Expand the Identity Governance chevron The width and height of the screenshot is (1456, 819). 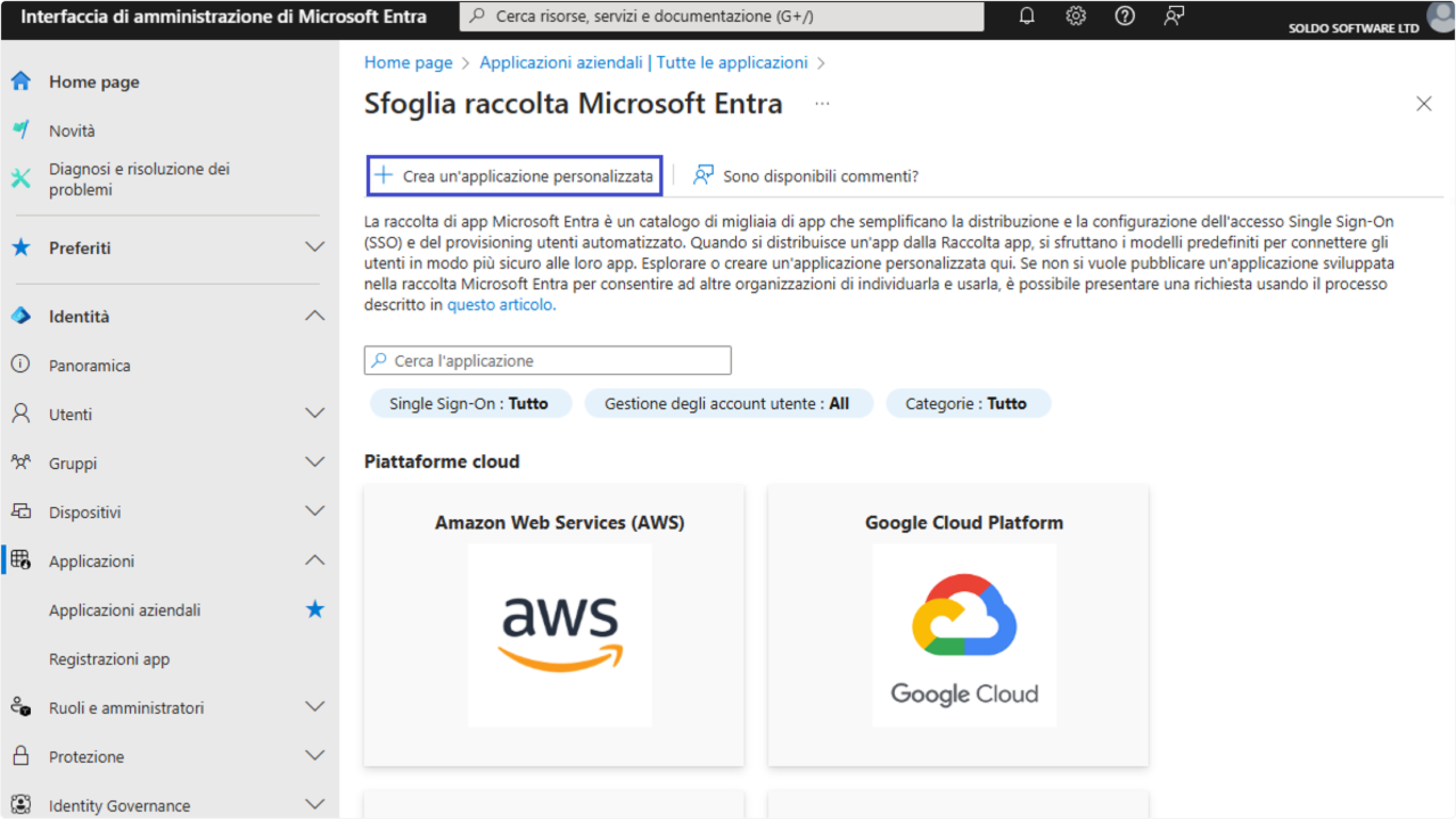[315, 805]
